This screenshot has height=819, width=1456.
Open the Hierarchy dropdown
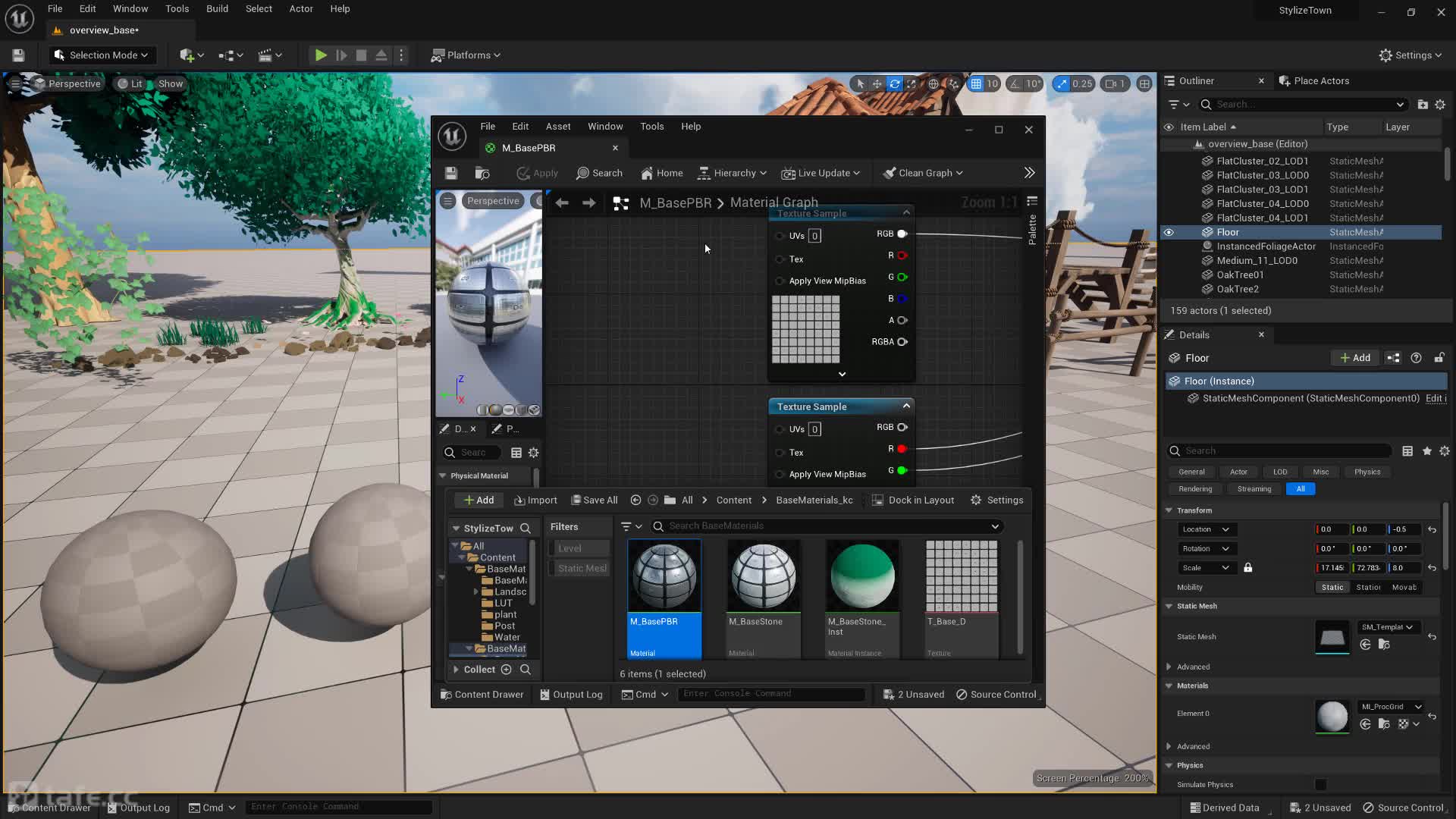click(733, 173)
